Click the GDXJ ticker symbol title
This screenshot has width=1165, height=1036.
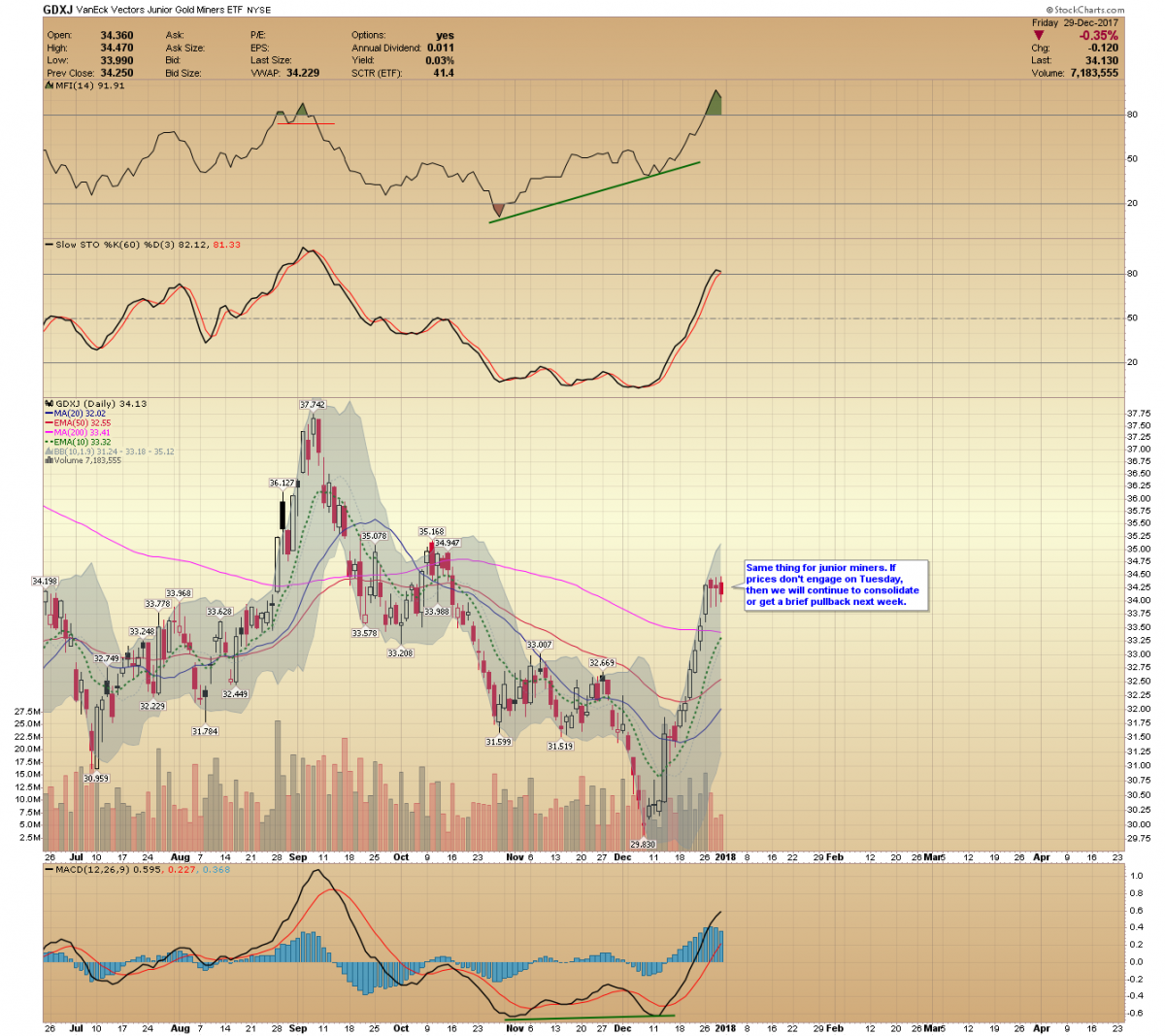point(57,9)
